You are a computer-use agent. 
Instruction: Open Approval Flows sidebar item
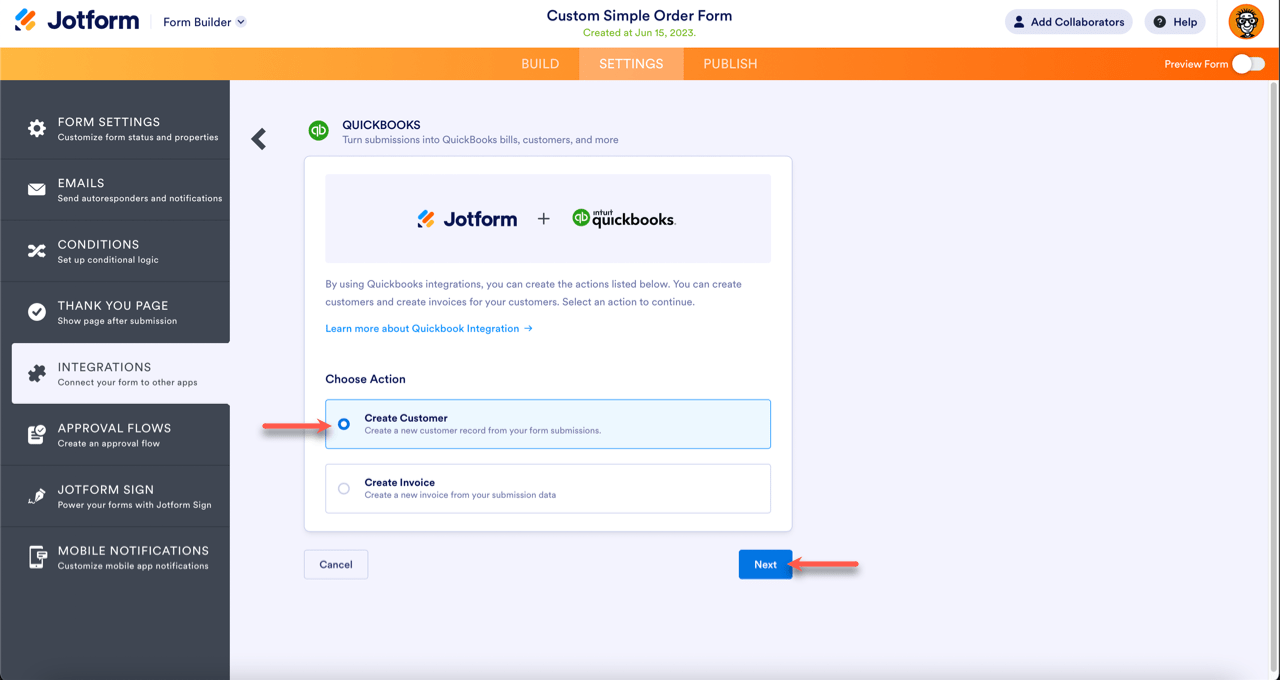pyautogui.click(x=115, y=435)
